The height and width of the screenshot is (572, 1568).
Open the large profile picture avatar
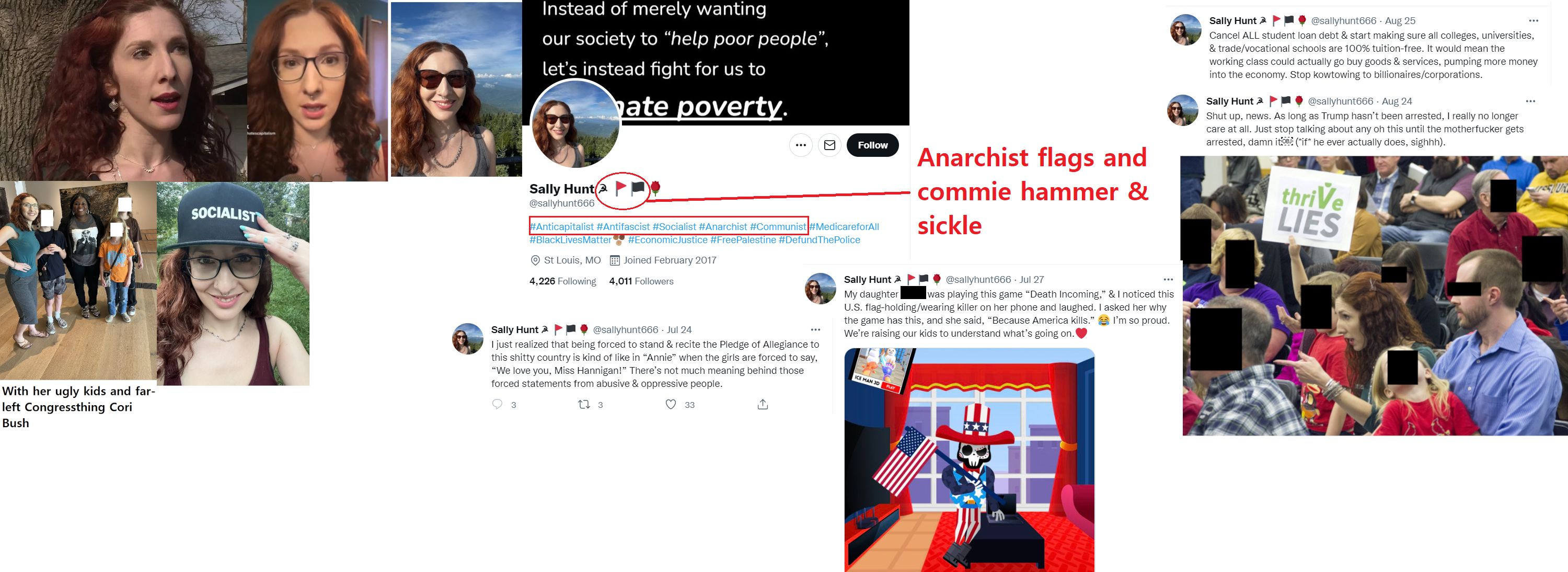point(575,124)
